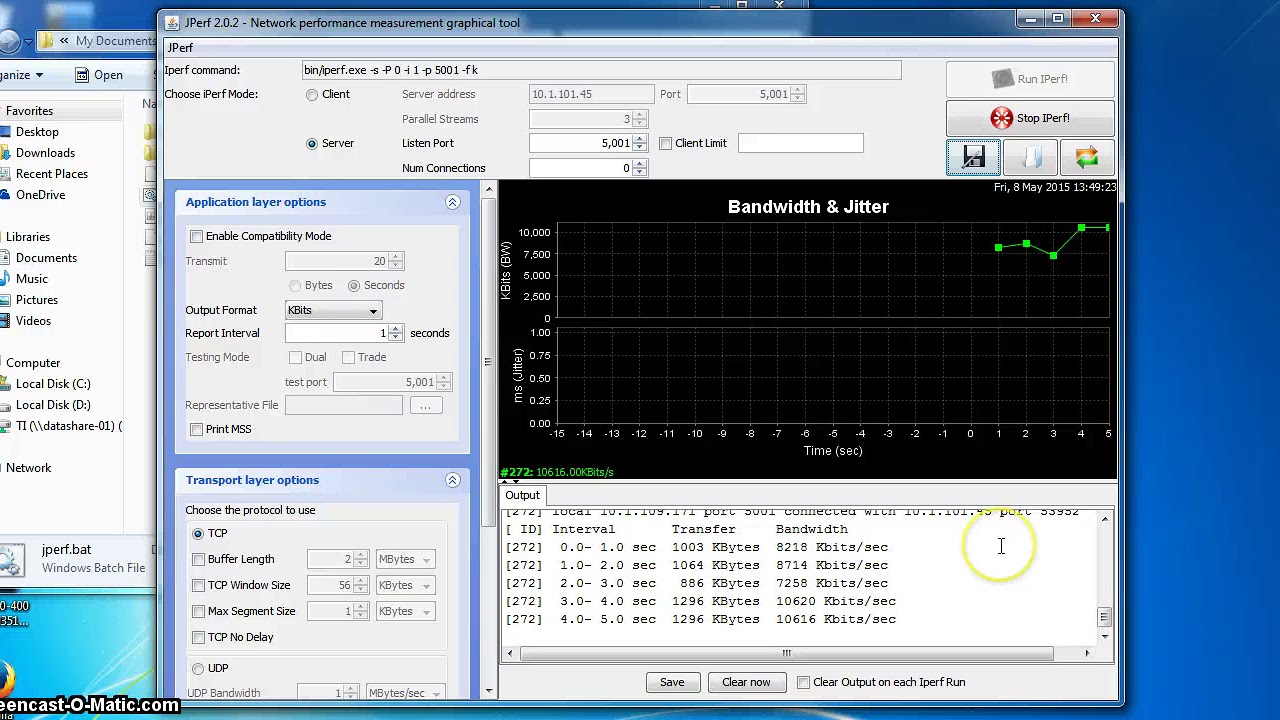Click the restore defaults arrows icon
The height and width of the screenshot is (720, 1280).
click(x=1087, y=157)
